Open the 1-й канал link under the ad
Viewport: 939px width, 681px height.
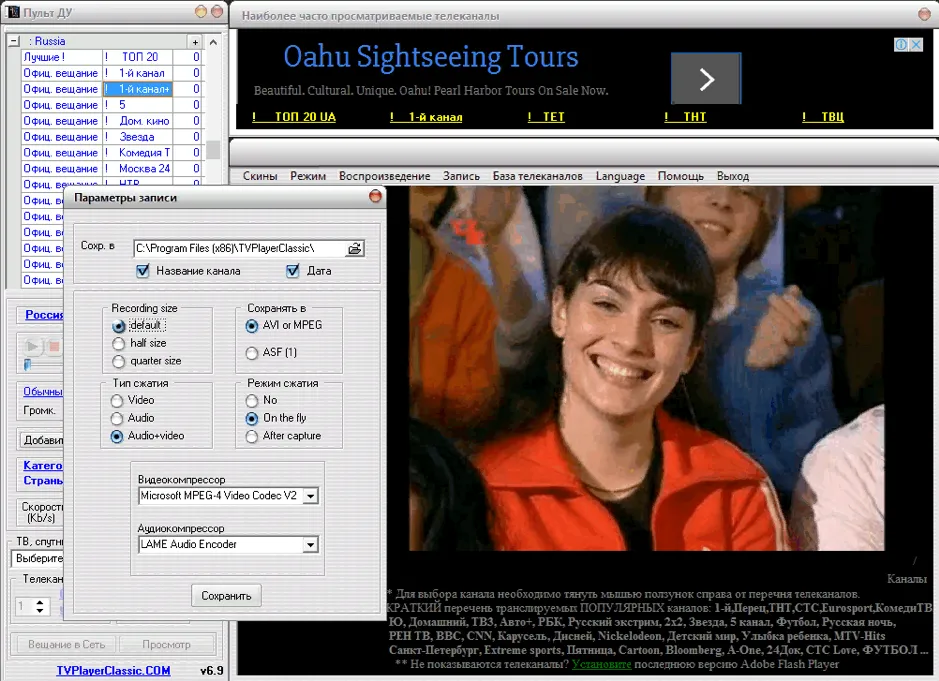426,117
